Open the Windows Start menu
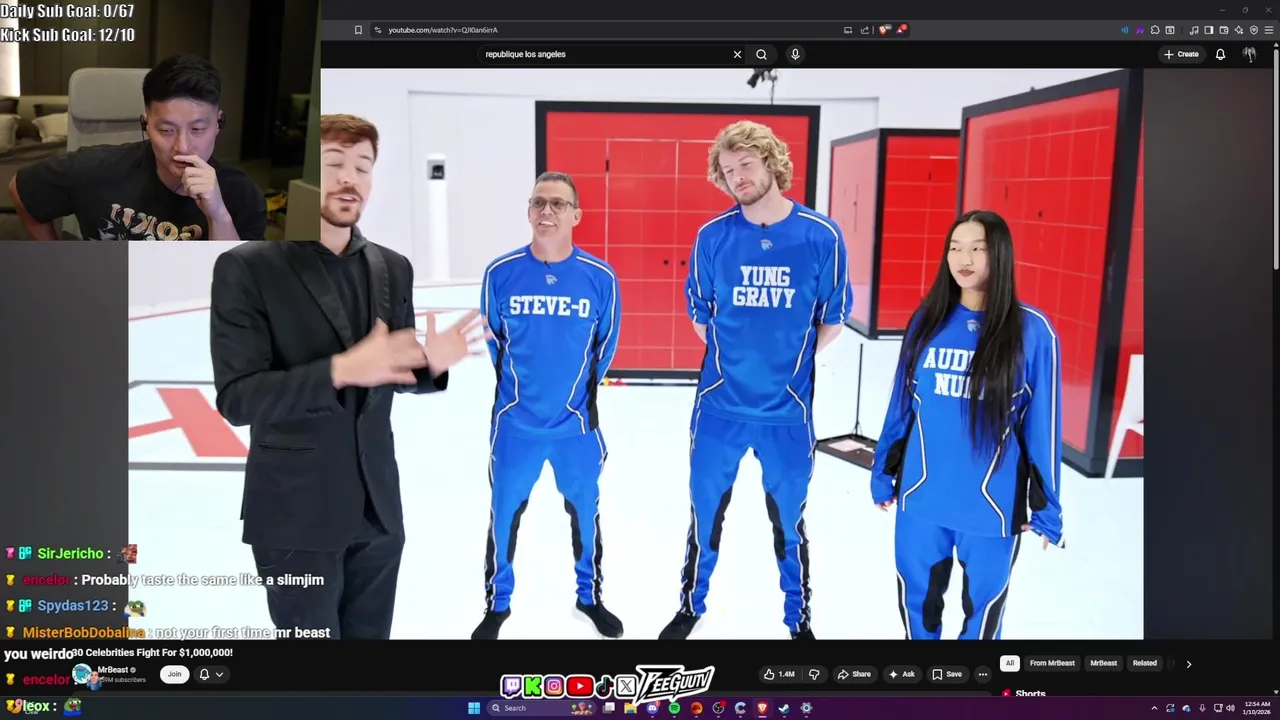This screenshot has height=720, width=1280. [x=474, y=708]
